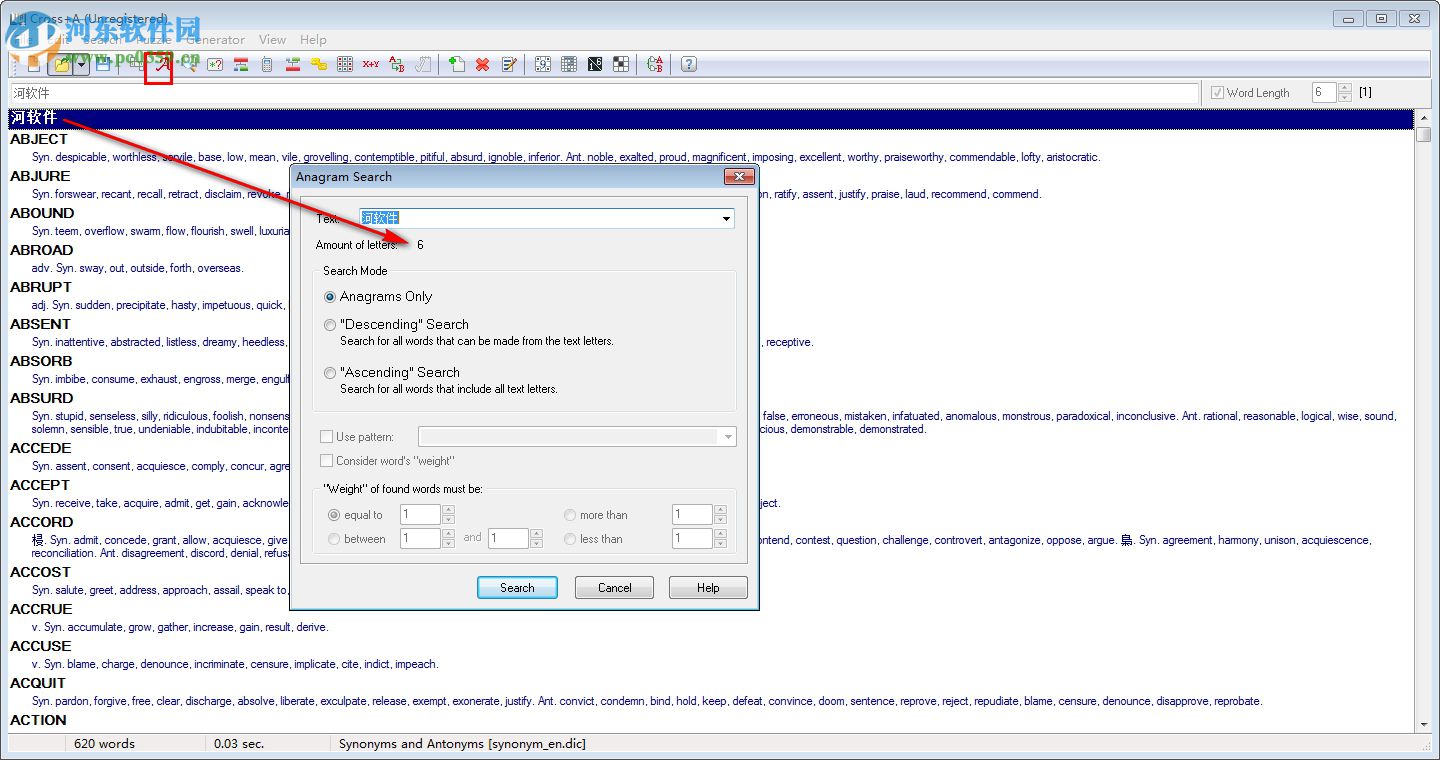The height and width of the screenshot is (760, 1440).
Task: Select the ABJECT word entry
Action: coord(39,139)
